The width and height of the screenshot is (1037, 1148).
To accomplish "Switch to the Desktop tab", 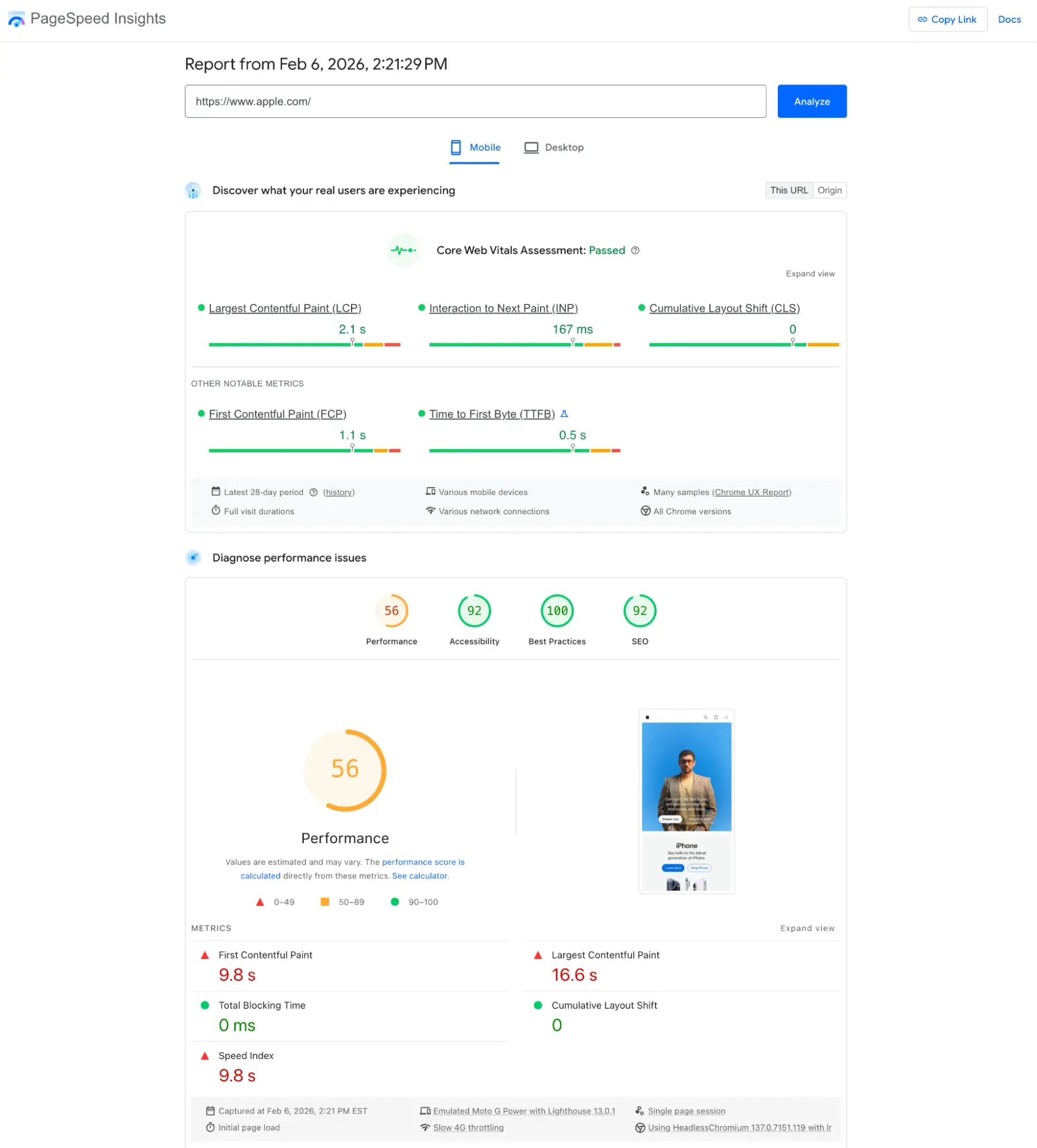I will pos(564,147).
